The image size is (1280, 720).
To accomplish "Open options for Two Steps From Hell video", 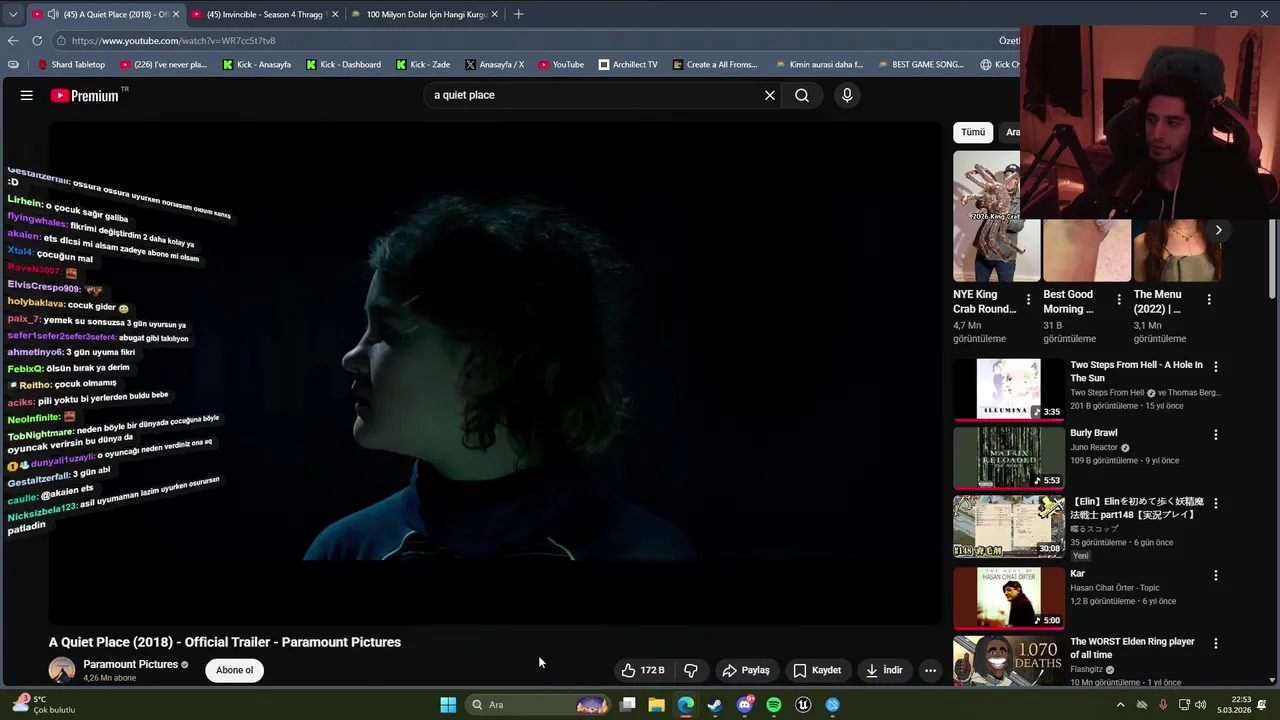I will coord(1216,367).
